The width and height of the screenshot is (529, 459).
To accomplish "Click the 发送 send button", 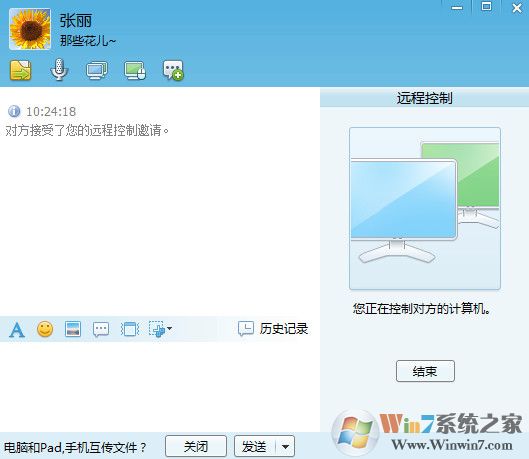I will [255, 447].
